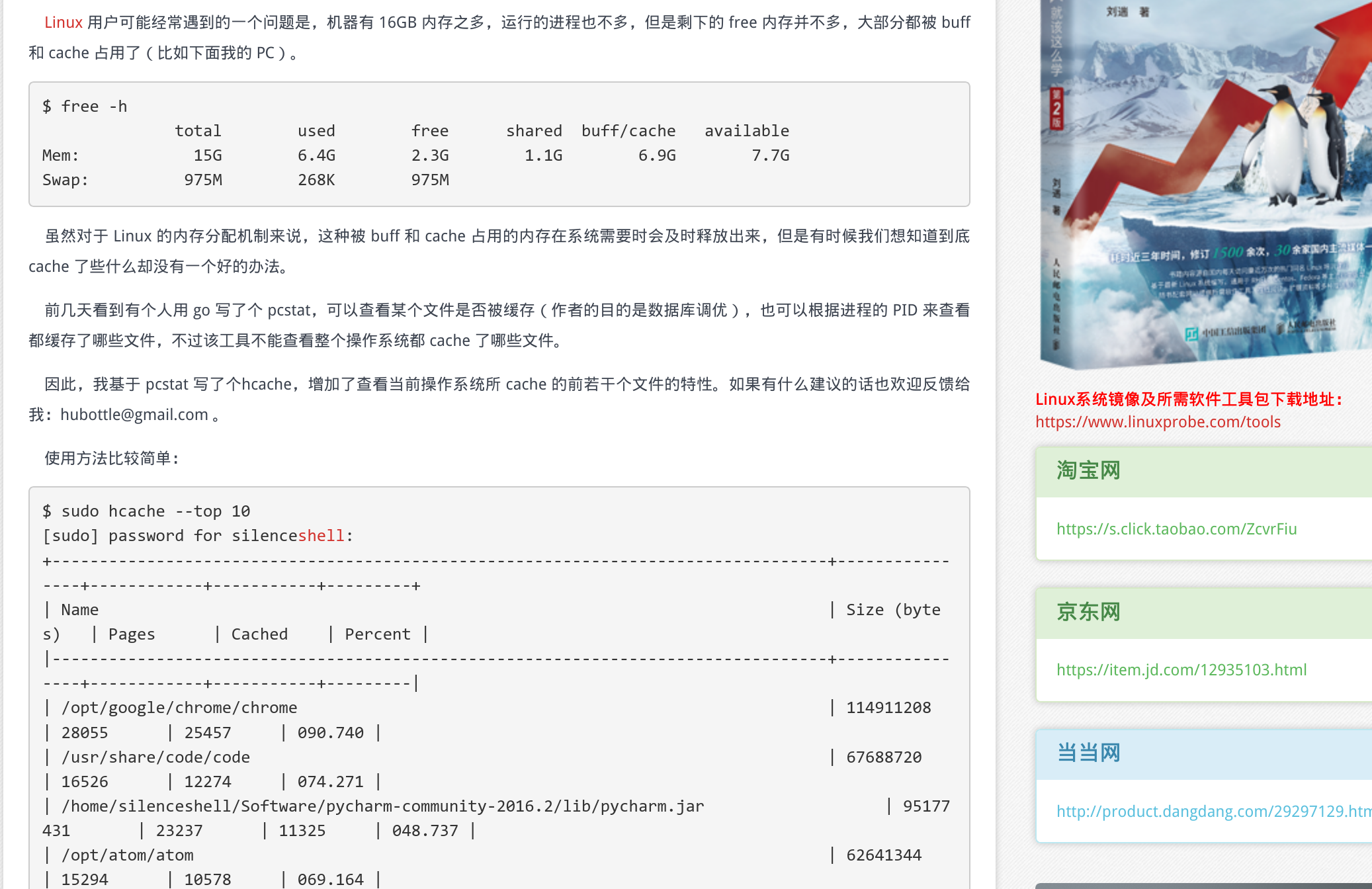Click the 074.271 percent value

tap(331, 782)
